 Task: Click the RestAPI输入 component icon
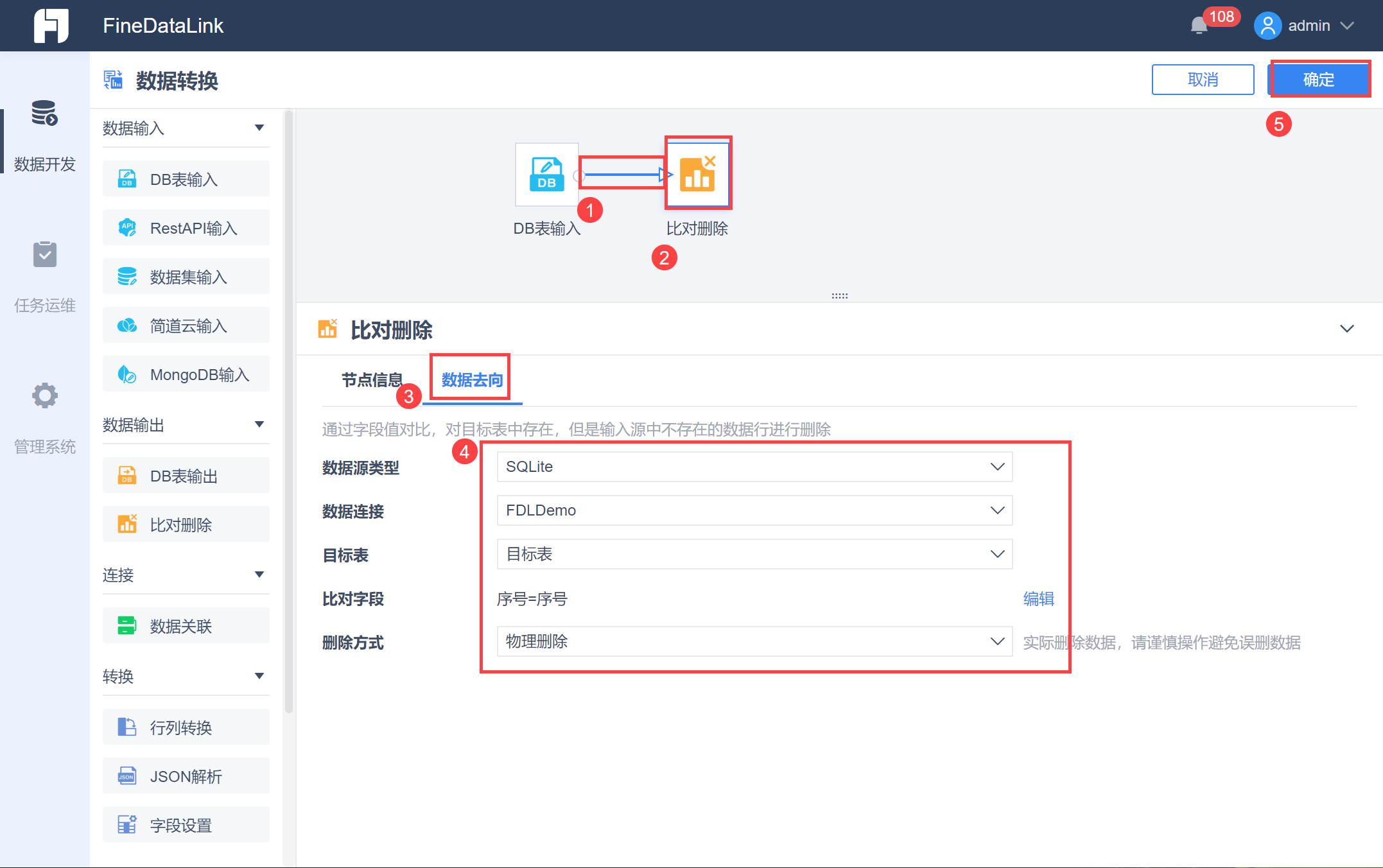tap(127, 228)
